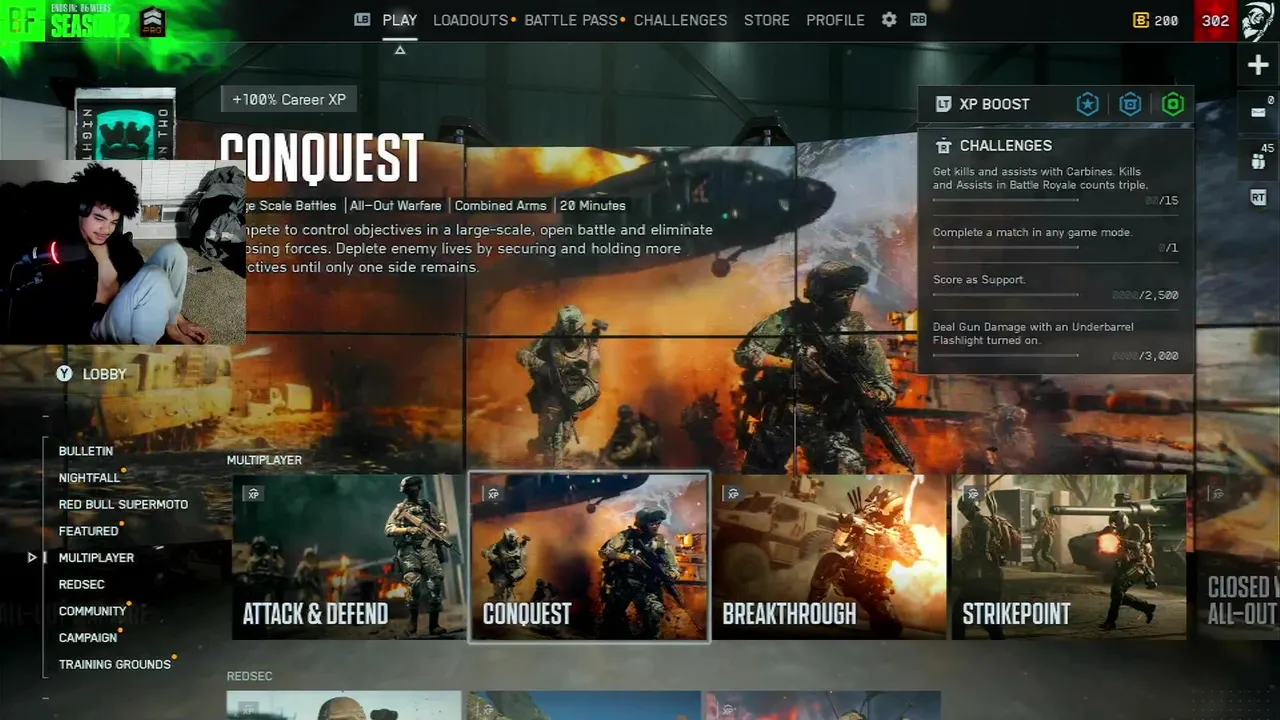Open the PROFILE tab
Screen dimensions: 1280x720
pyautogui.click(x=835, y=20)
